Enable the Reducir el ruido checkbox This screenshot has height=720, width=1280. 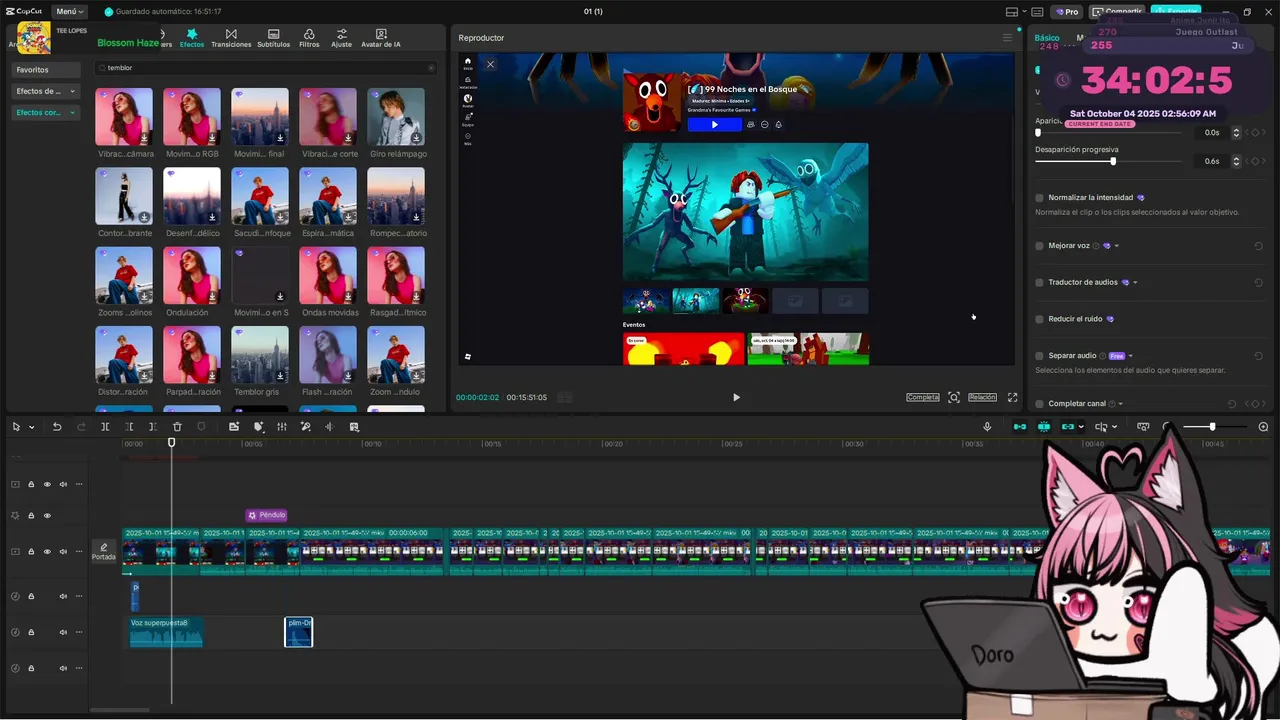pos(1040,319)
